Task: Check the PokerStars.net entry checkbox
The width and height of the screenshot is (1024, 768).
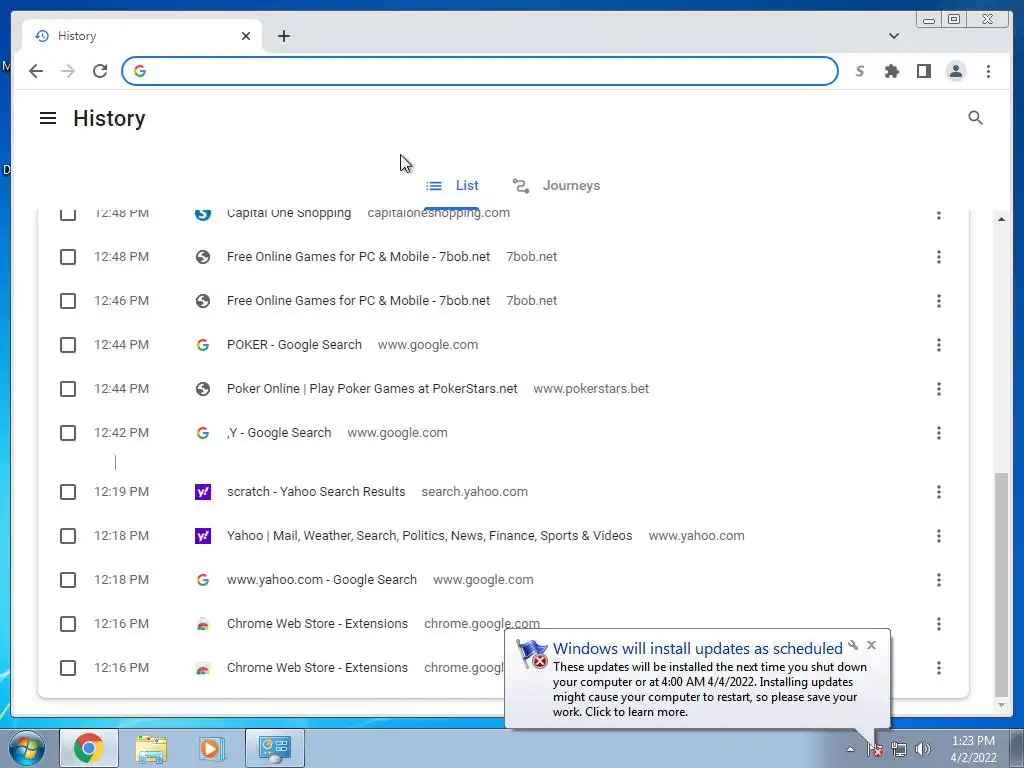Action: 68,389
